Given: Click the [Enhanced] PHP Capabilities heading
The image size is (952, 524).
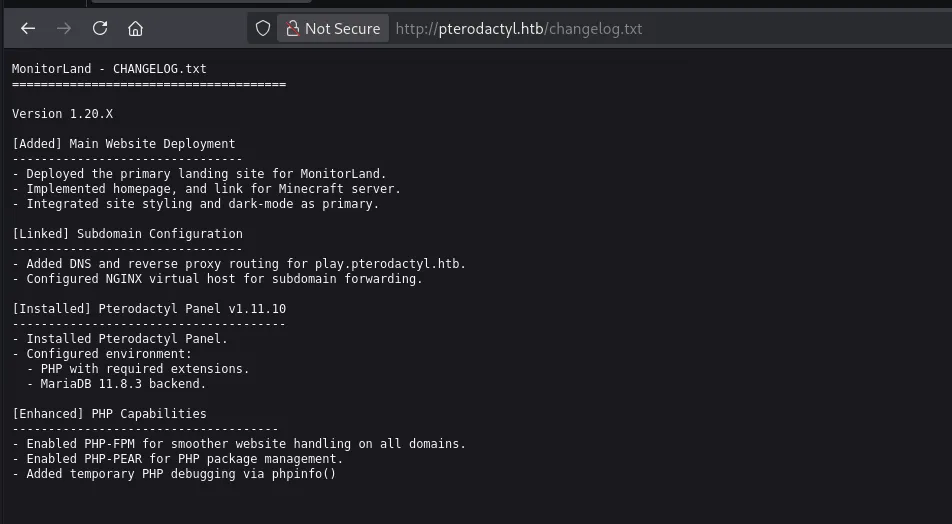Looking at the screenshot, I should tap(109, 413).
